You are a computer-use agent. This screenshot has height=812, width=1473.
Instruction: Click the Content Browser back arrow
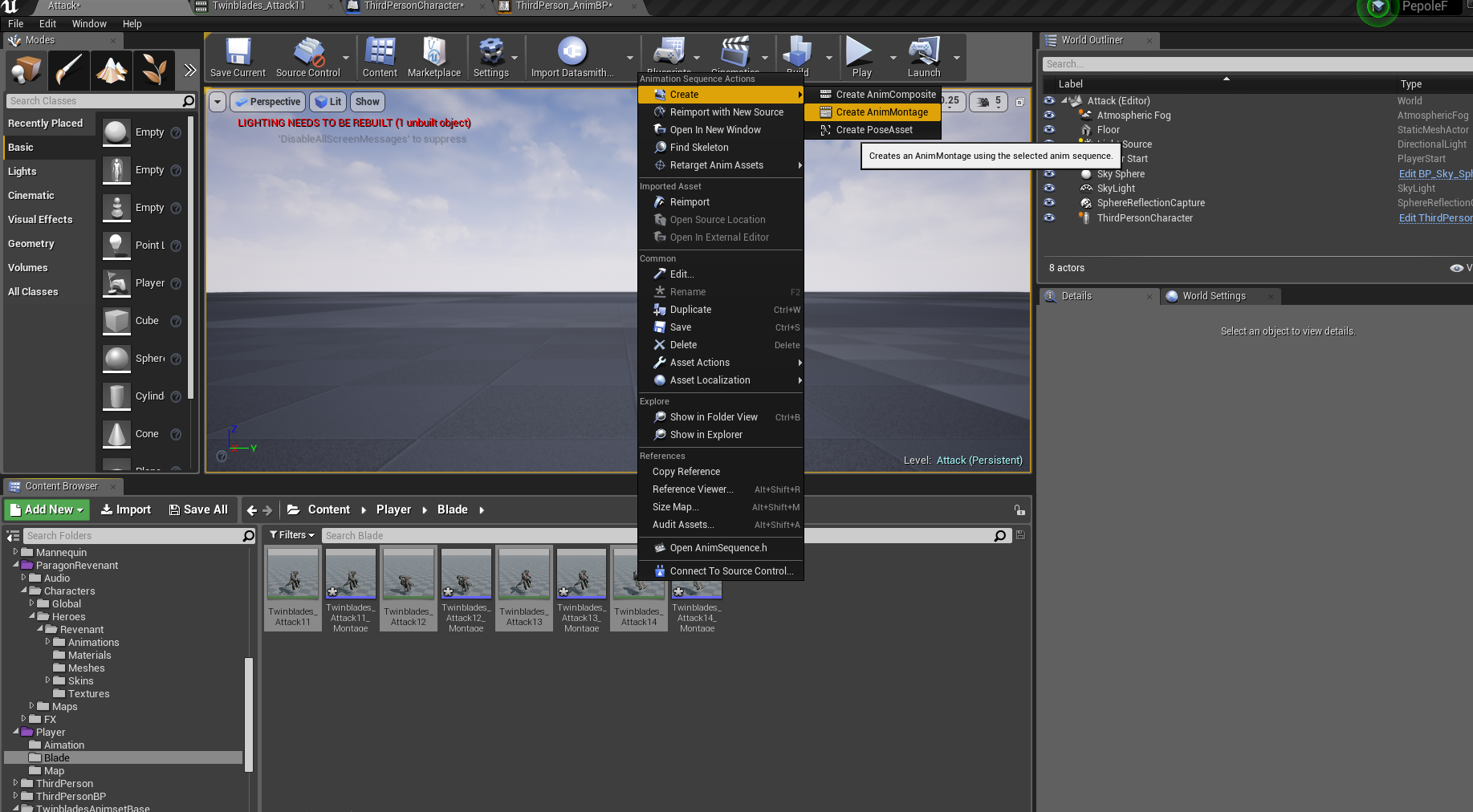point(252,510)
